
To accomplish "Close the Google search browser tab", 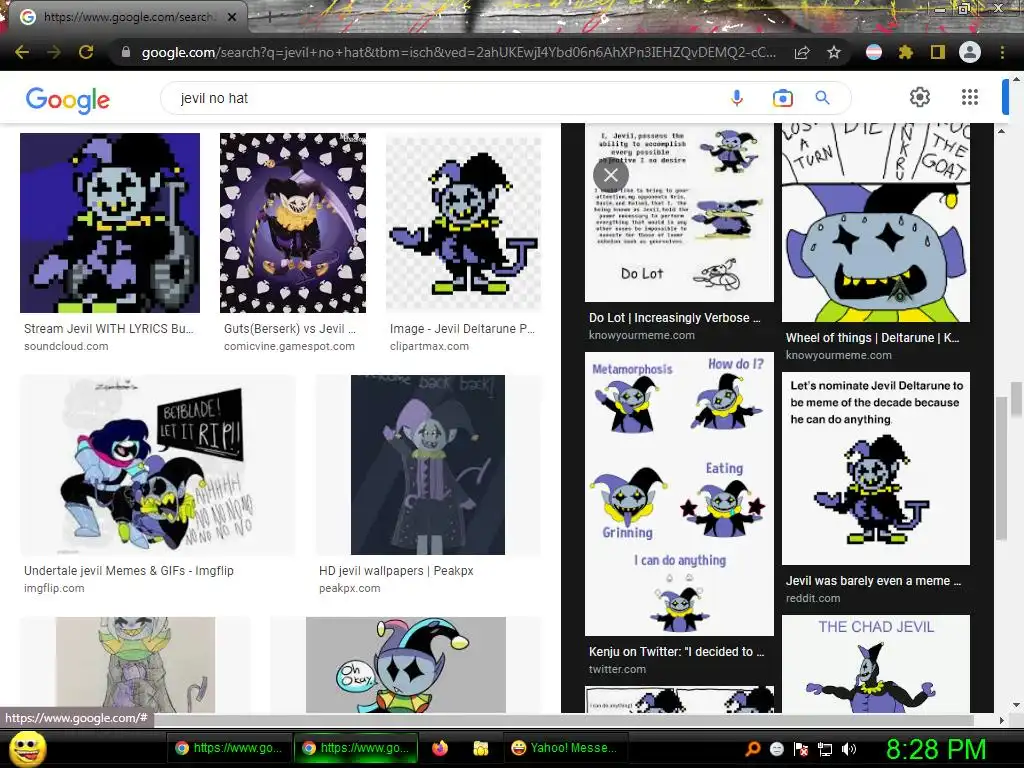I will 232,17.
